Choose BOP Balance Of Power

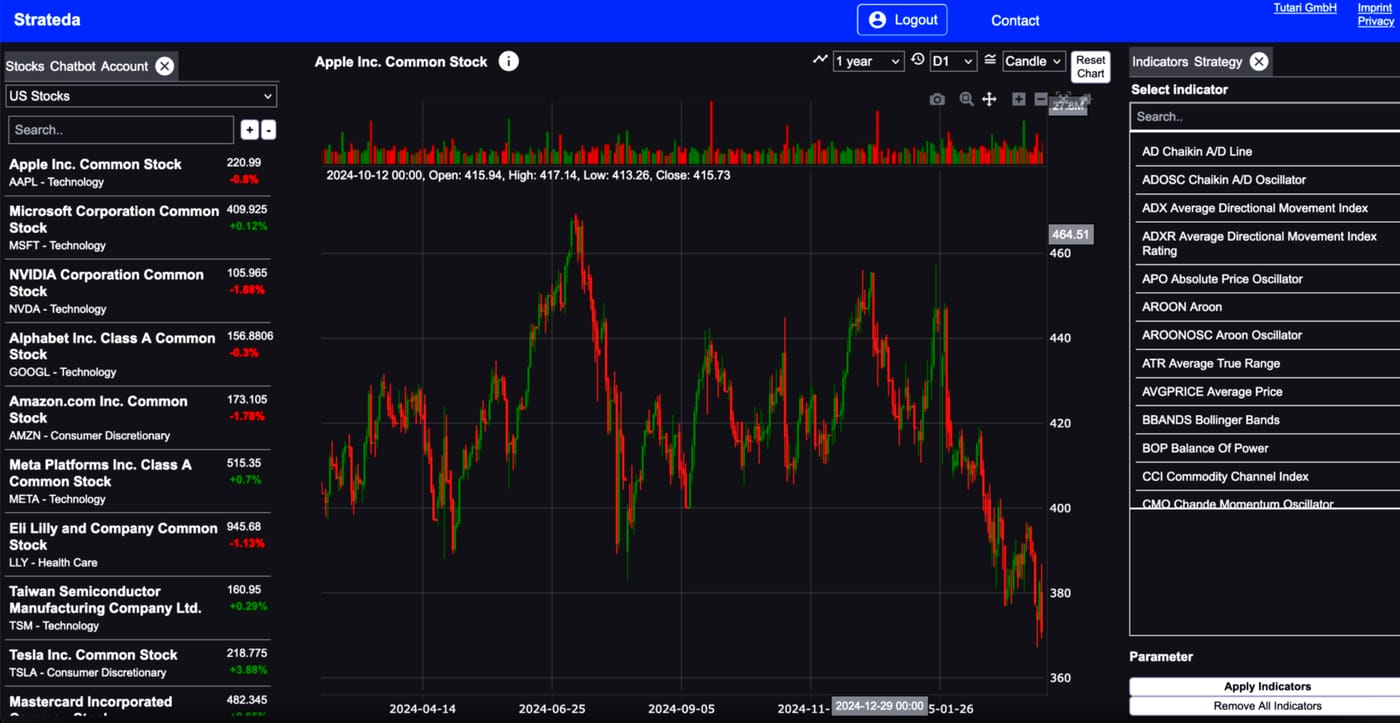point(1267,448)
